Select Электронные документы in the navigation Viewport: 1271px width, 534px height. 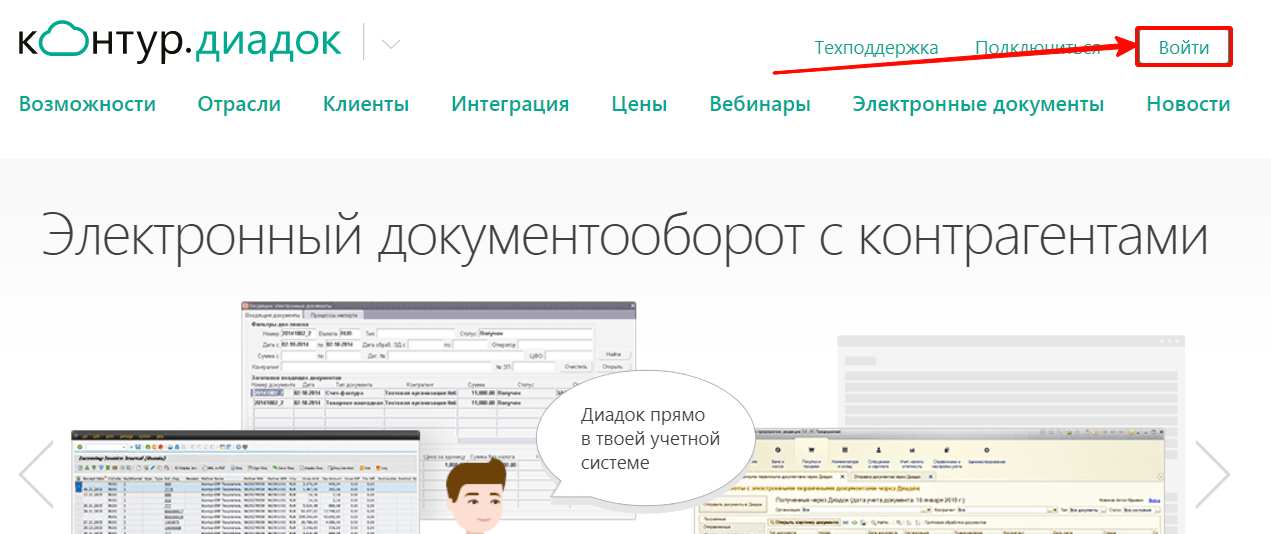click(978, 104)
